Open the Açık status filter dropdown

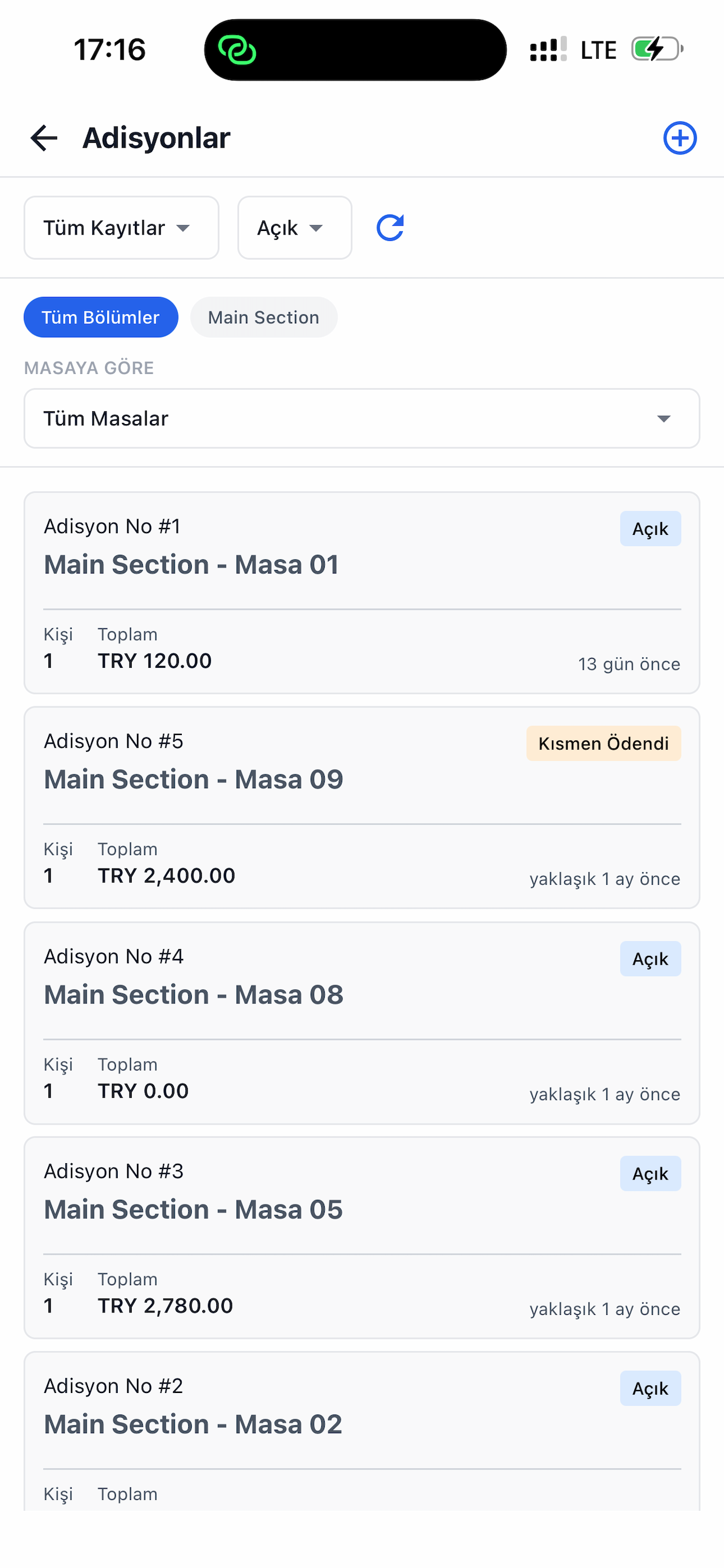295,228
